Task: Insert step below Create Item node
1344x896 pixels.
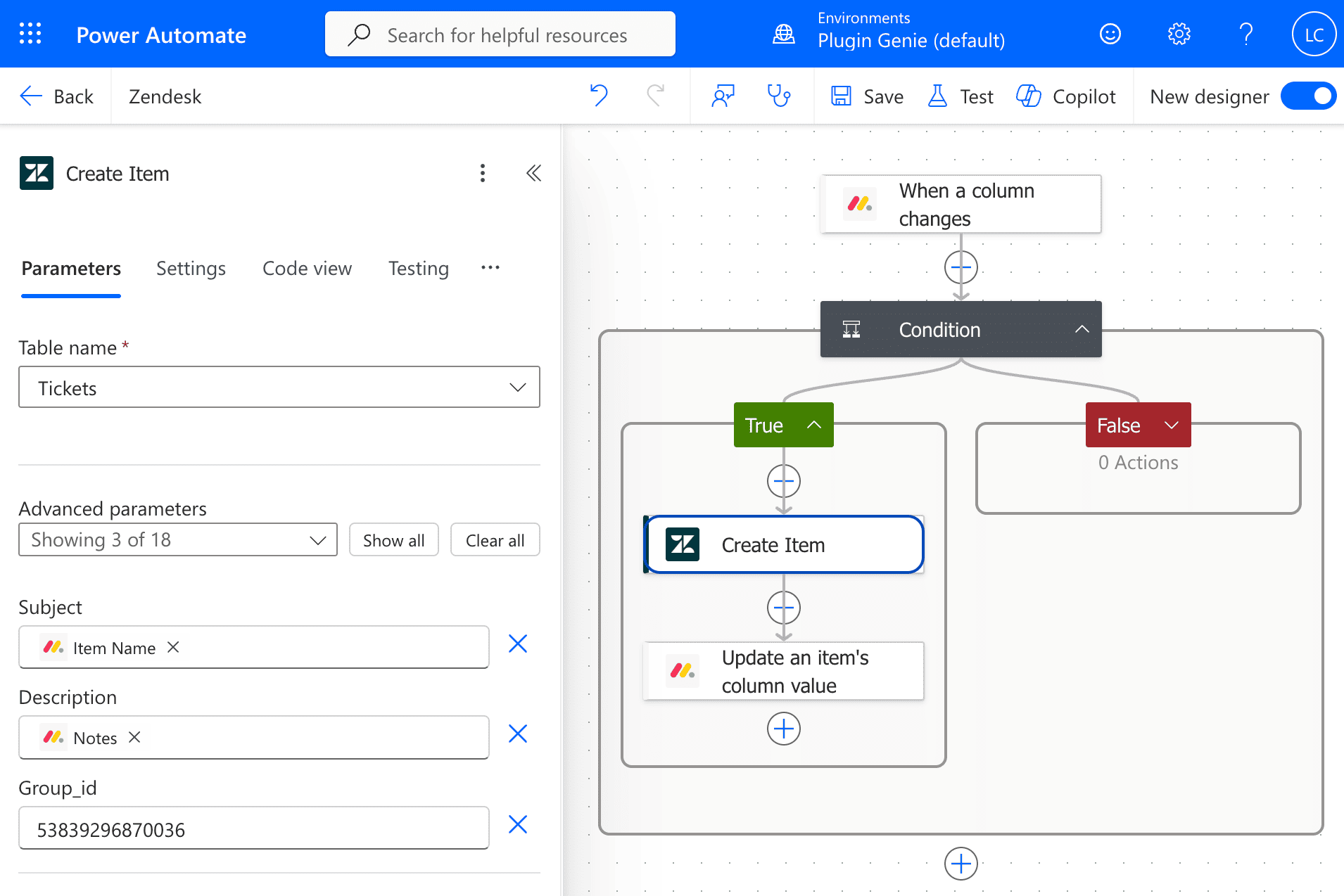Action: click(784, 608)
